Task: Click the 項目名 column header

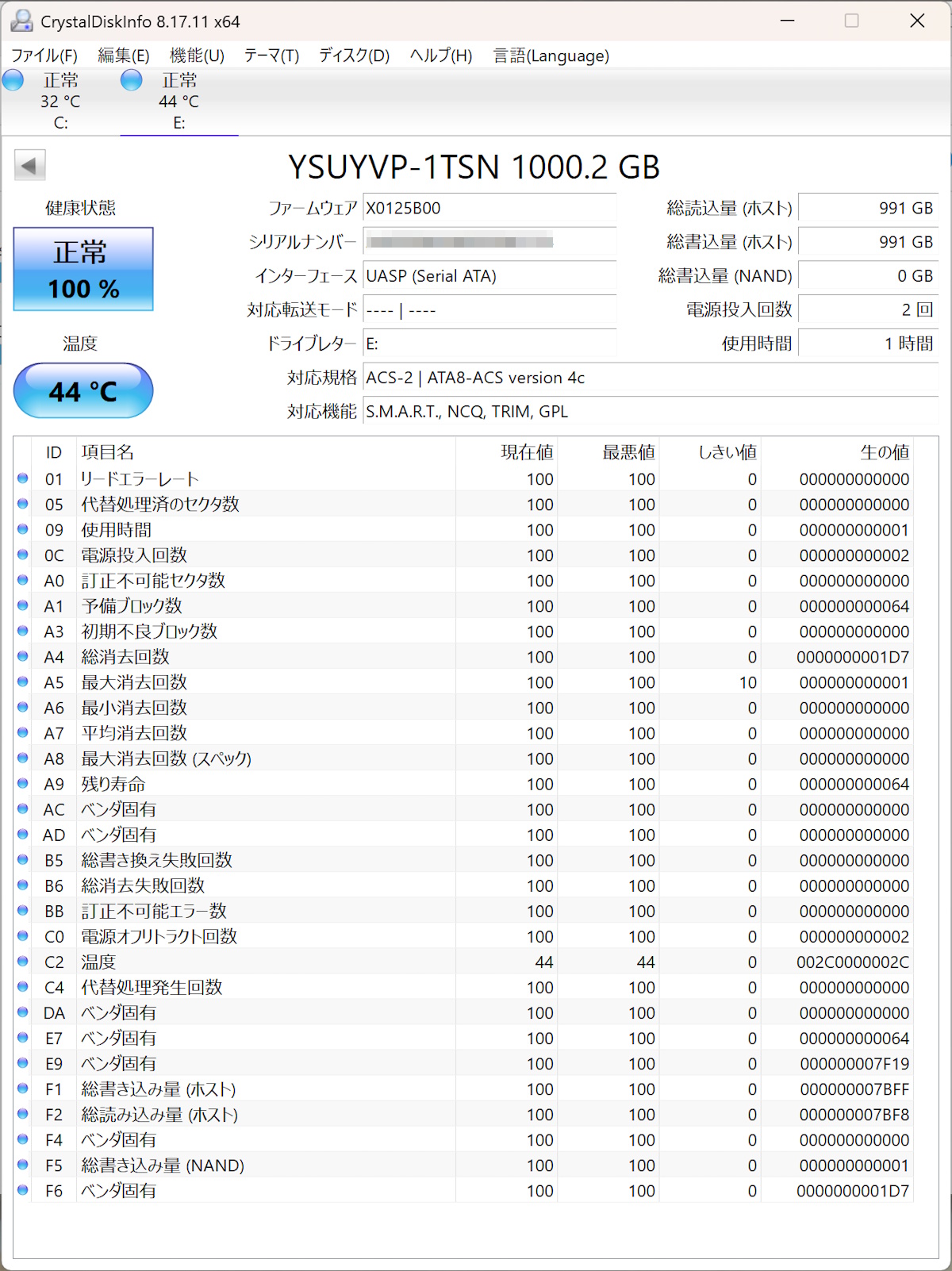Action: click(108, 452)
